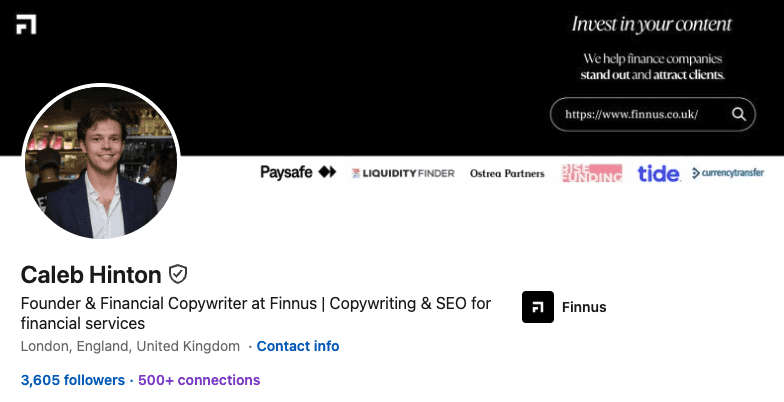
Task: Click the Ostrea Partners logo
Action: [x=507, y=173]
